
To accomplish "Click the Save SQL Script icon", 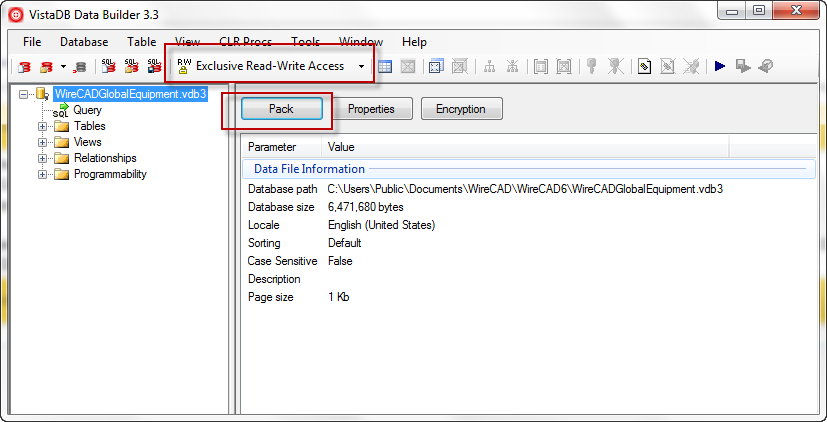I will tap(154, 66).
